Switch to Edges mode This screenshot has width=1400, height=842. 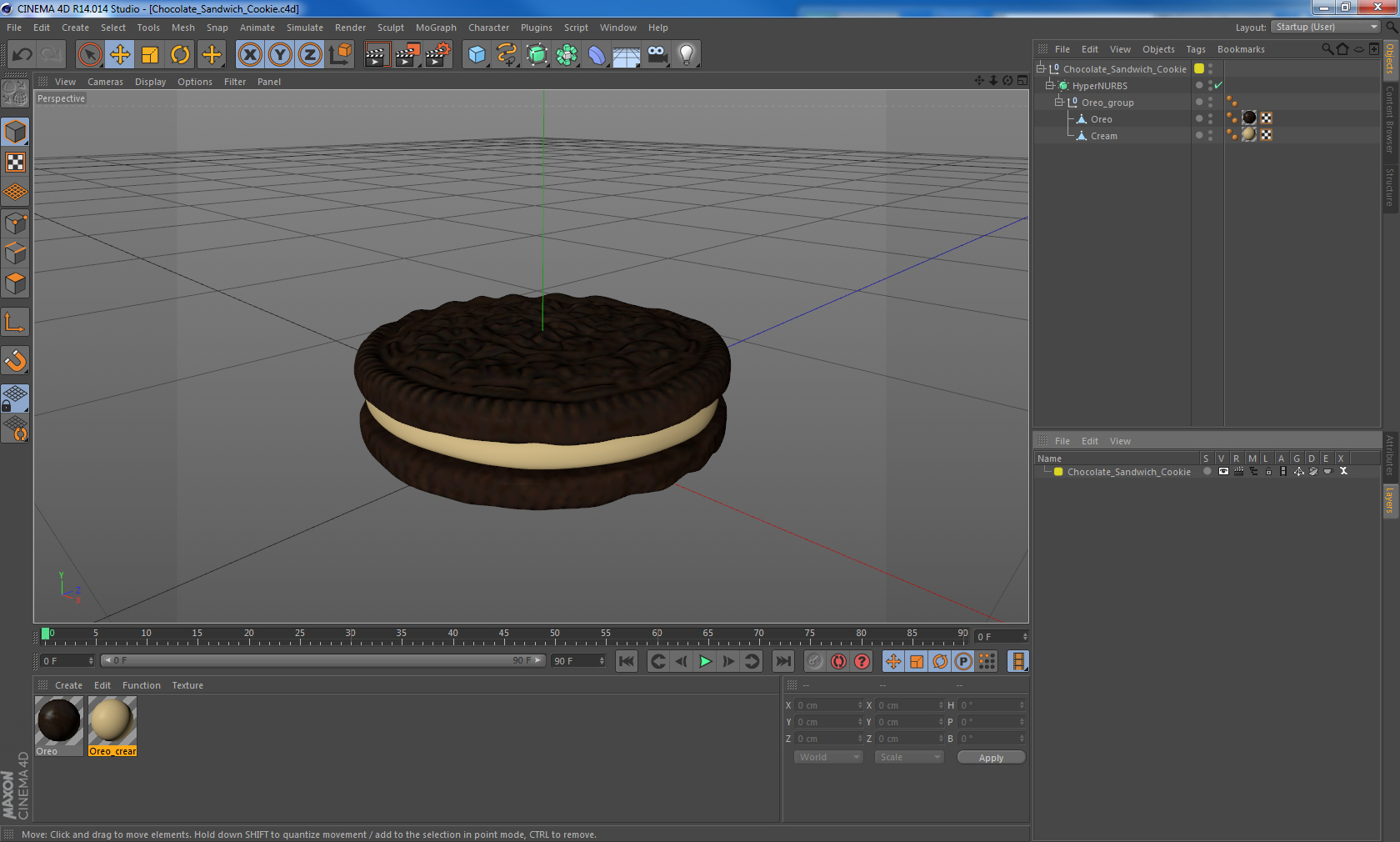(15, 253)
